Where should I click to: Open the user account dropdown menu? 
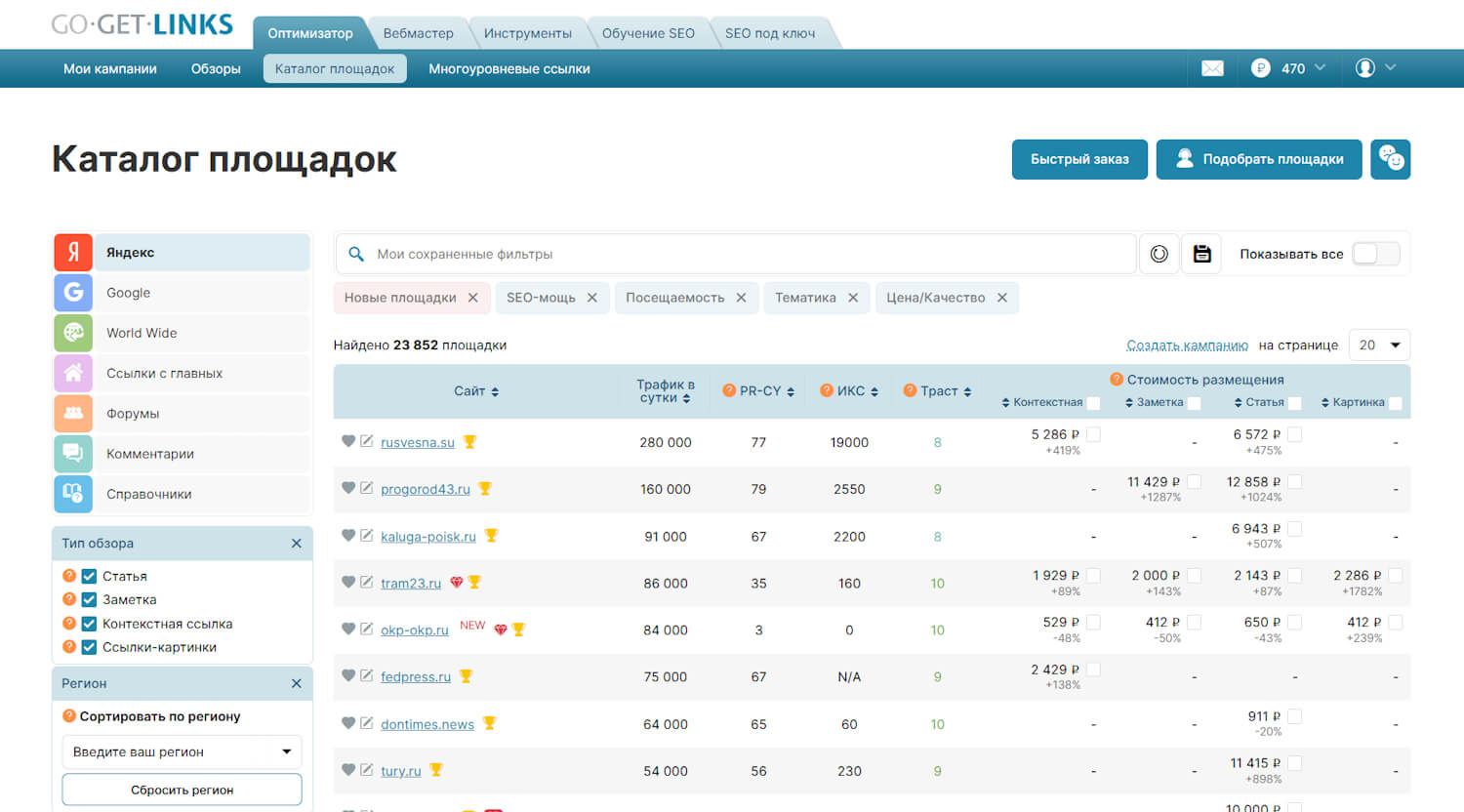(1375, 68)
